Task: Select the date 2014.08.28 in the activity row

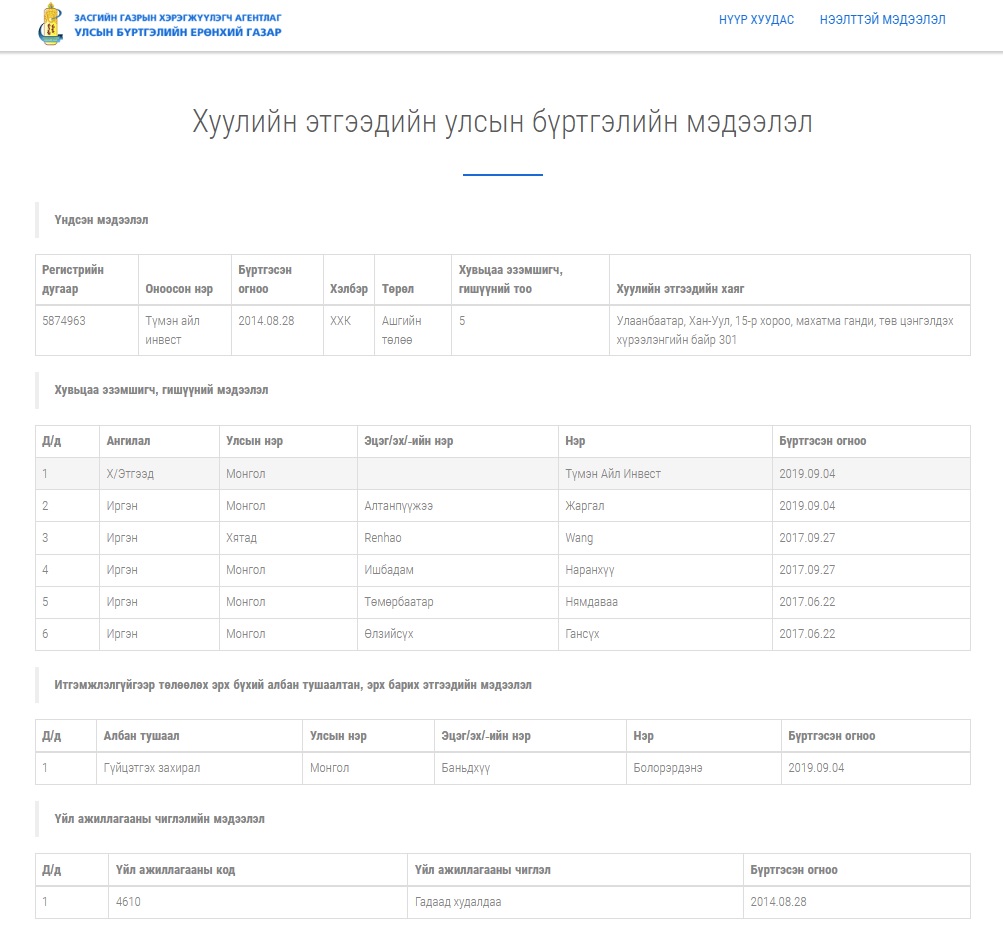Action: pos(778,901)
